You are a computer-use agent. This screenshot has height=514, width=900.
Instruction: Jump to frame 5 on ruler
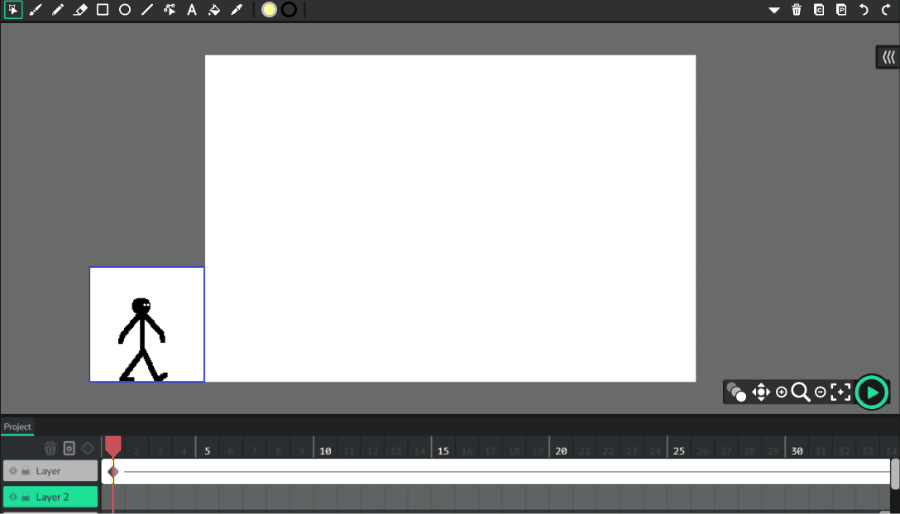[207, 451]
